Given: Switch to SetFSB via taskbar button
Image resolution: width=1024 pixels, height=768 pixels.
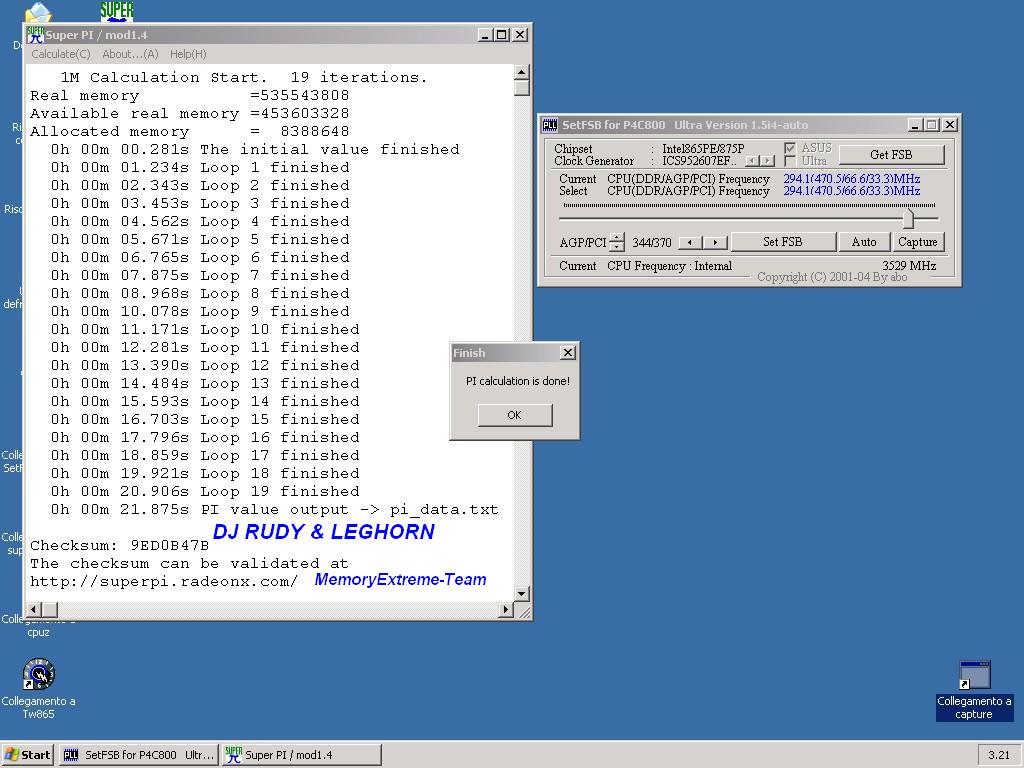Looking at the screenshot, I should 139,755.
